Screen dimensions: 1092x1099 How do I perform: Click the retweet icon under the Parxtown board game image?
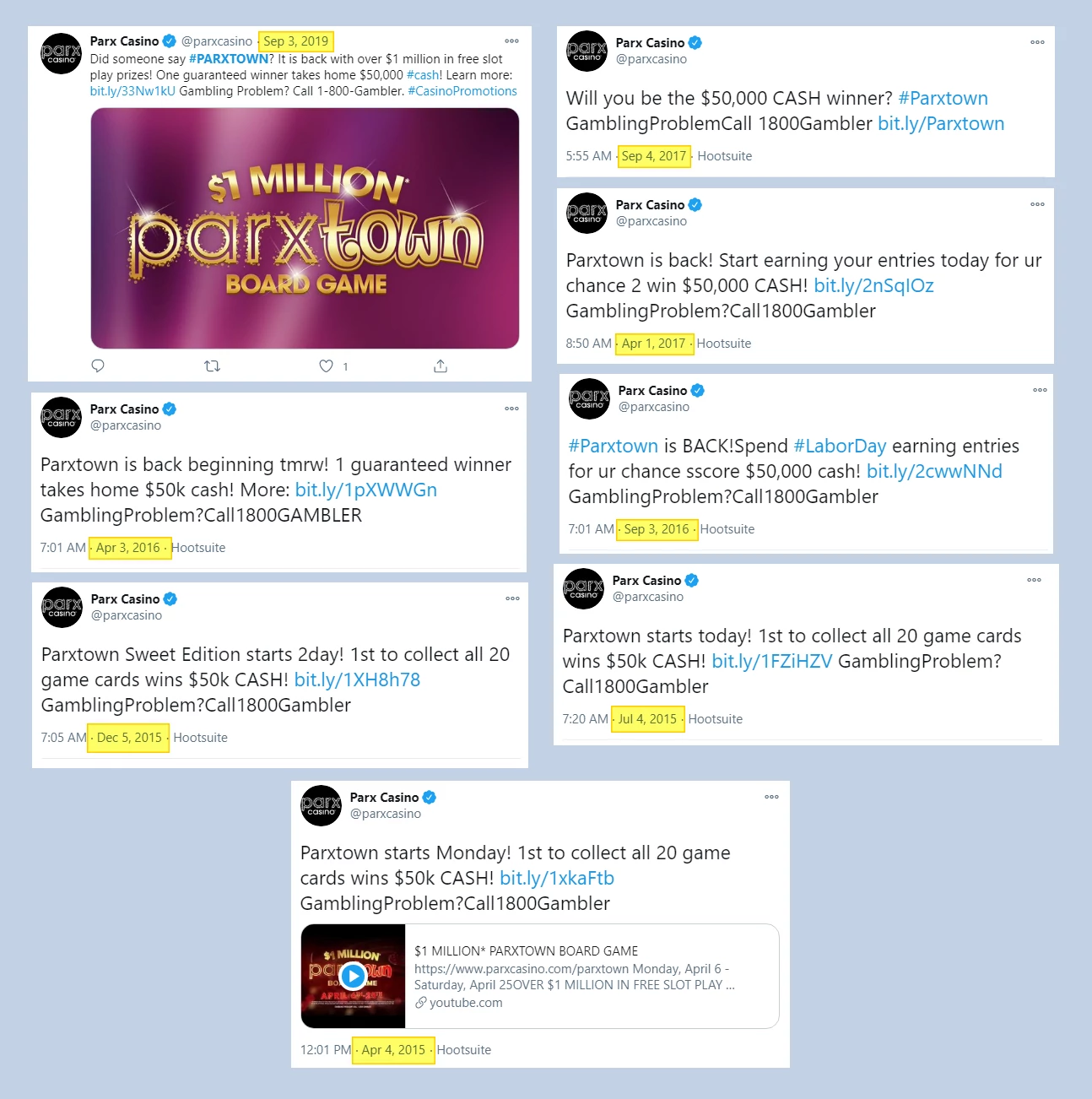(213, 365)
